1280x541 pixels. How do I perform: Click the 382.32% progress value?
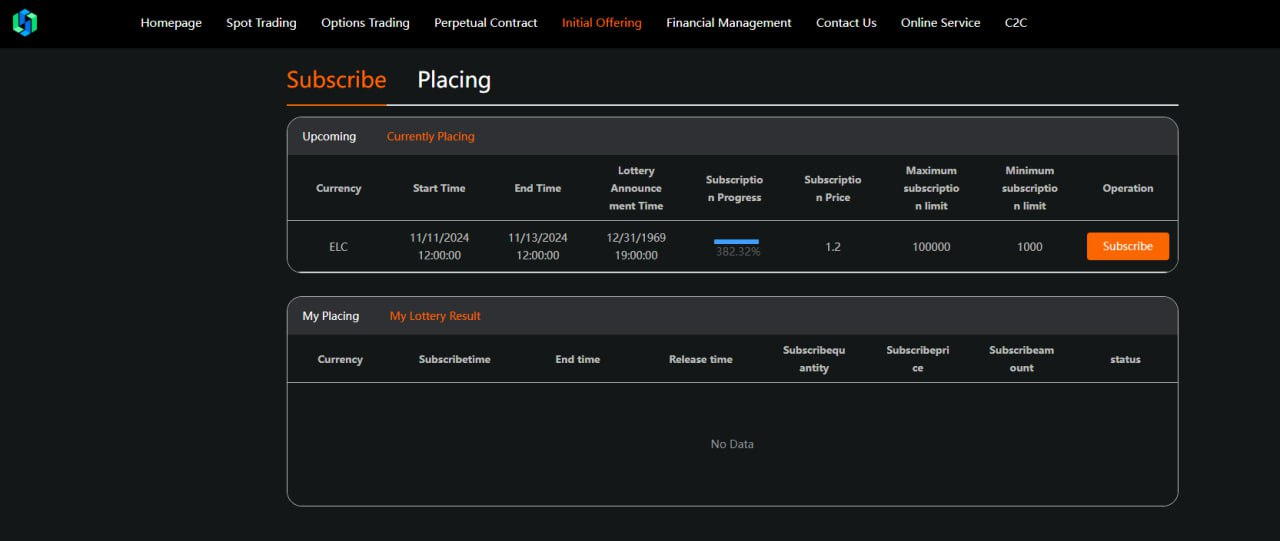pyautogui.click(x=738, y=252)
